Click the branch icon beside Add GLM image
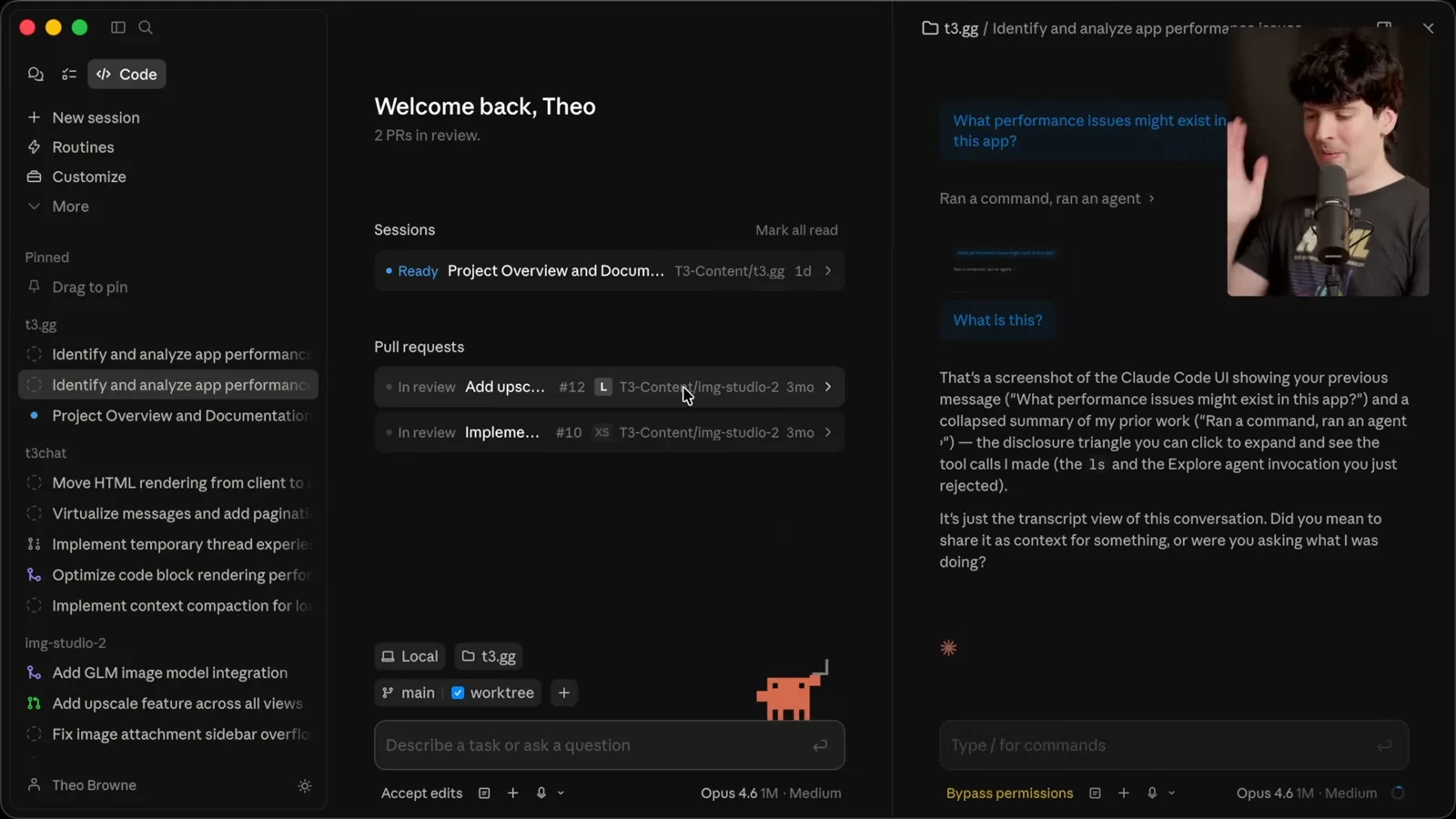 pos(35,672)
